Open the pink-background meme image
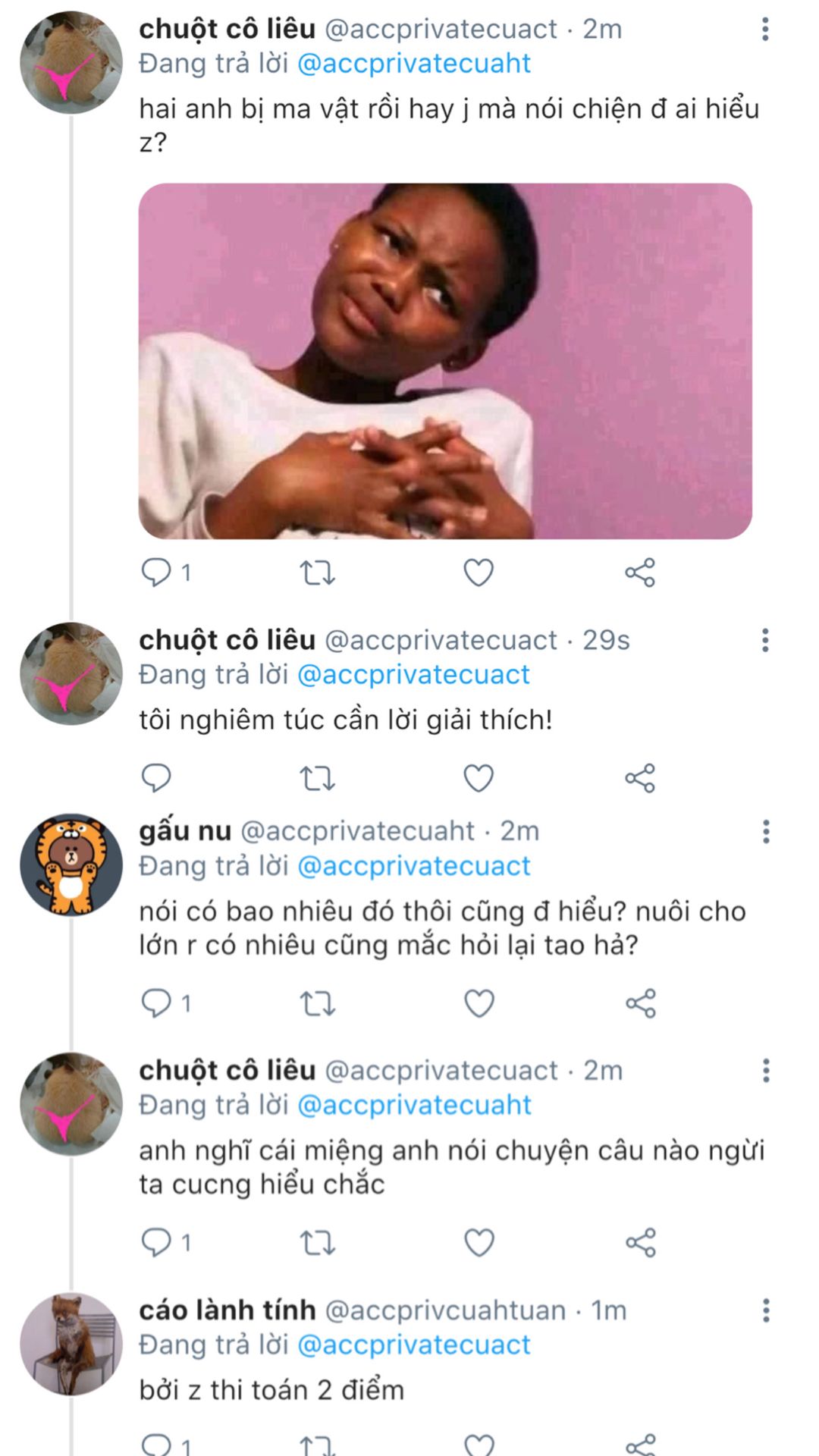Viewport: 819px width, 1456px height. pos(445,361)
